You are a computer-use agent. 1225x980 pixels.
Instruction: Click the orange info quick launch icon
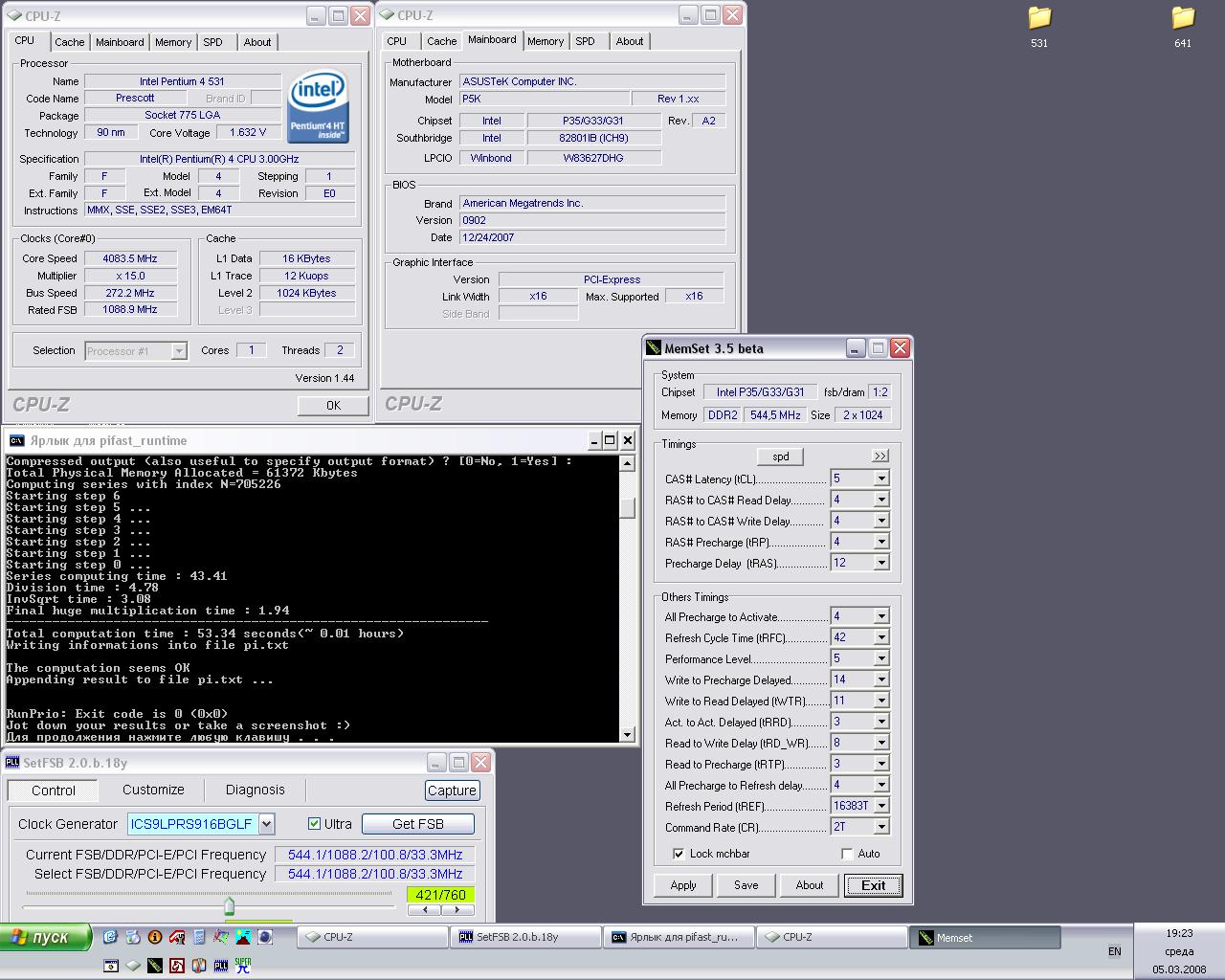coord(155,937)
